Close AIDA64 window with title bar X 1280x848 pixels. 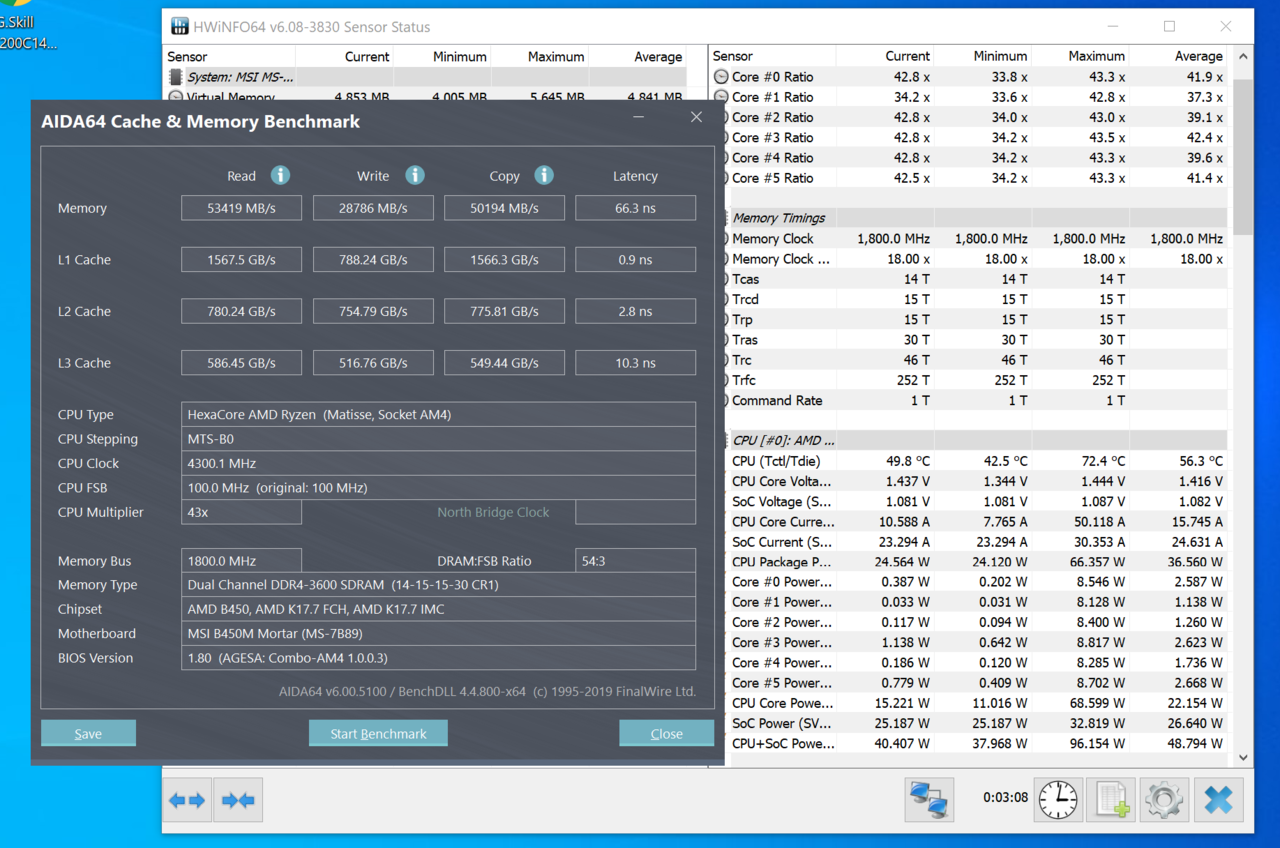point(696,118)
